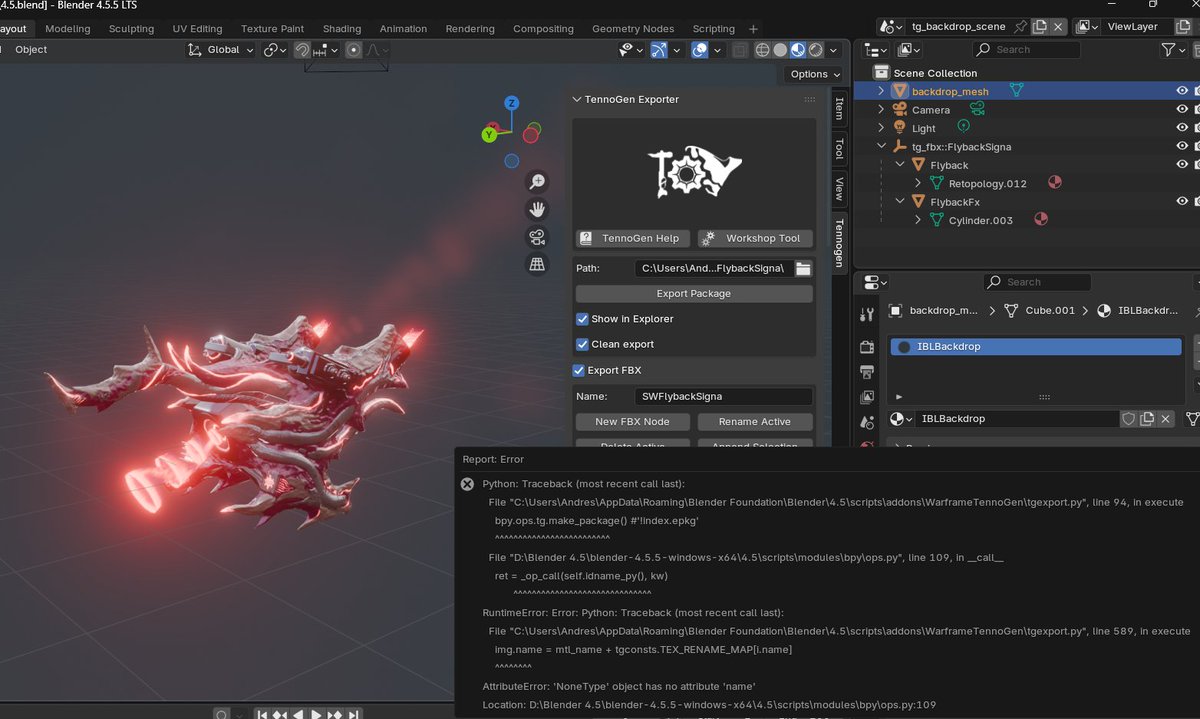The height and width of the screenshot is (719, 1200).
Task: Toggle Export FBX checkbox
Action: [578, 370]
